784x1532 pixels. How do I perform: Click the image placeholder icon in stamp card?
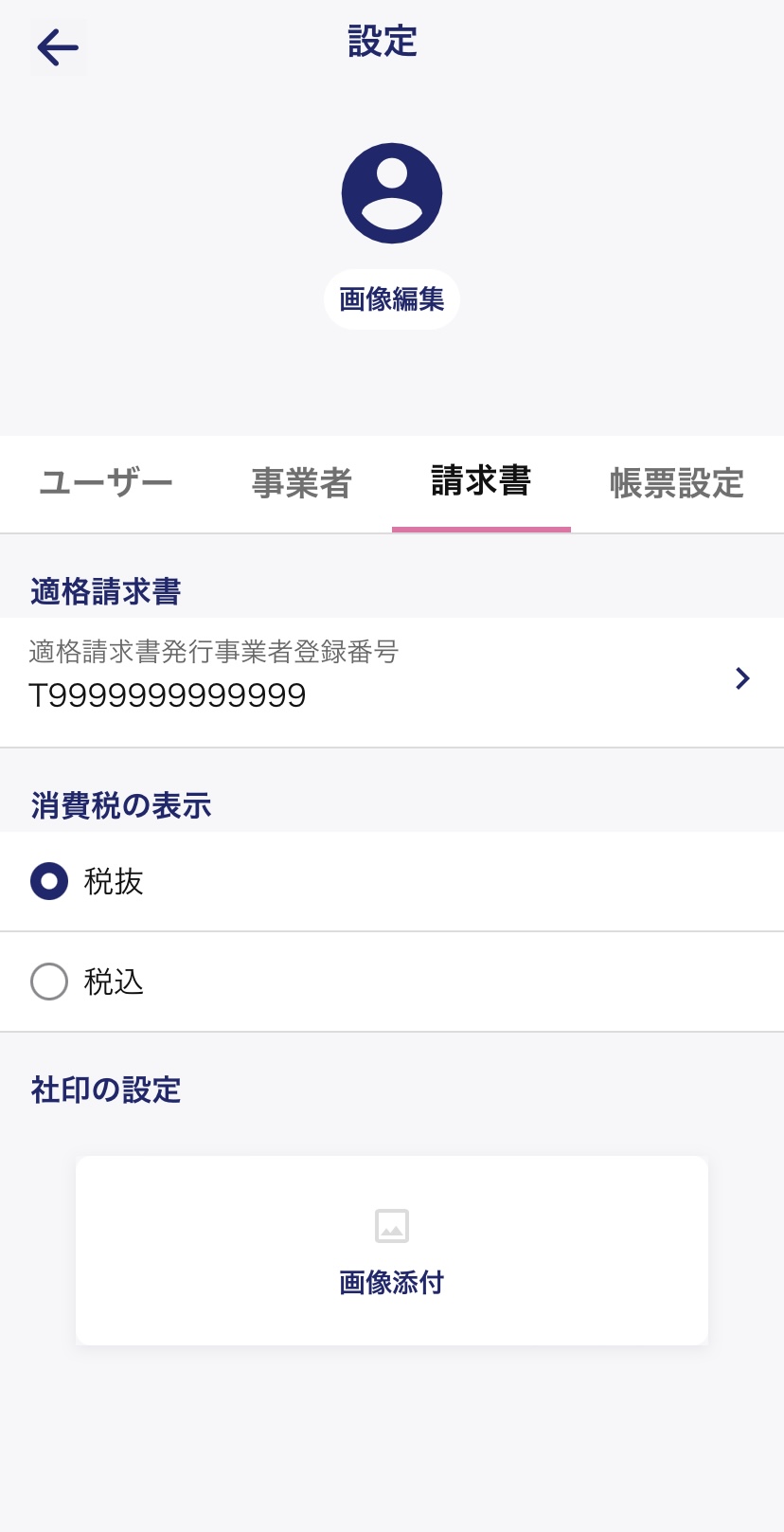(392, 1225)
